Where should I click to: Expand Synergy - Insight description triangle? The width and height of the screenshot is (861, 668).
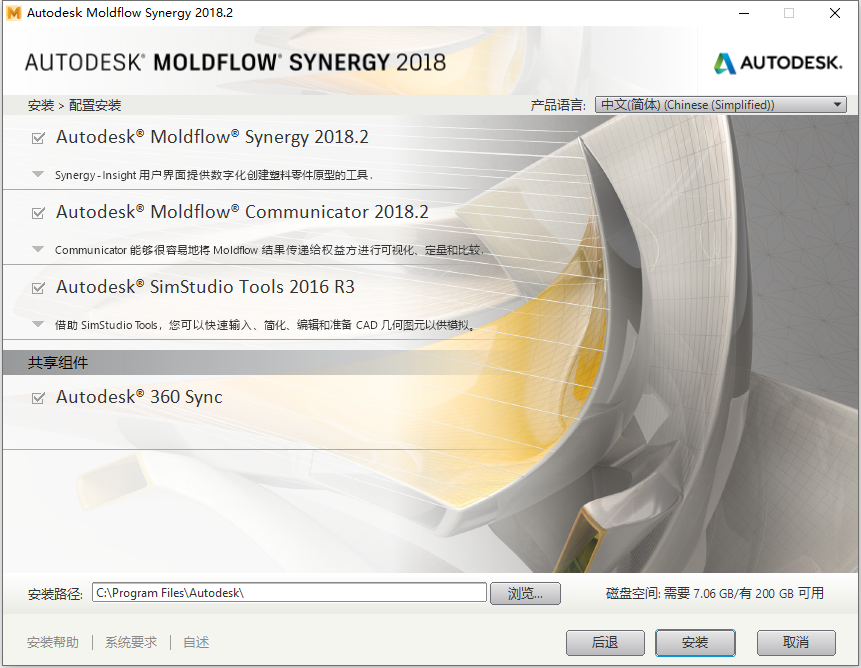(x=38, y=175)
